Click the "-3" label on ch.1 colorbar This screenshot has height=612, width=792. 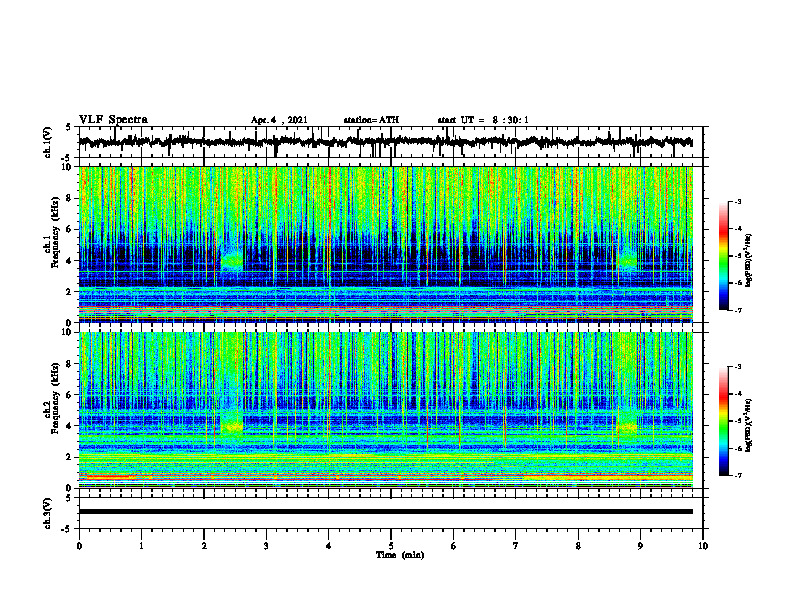coord(737,201)
